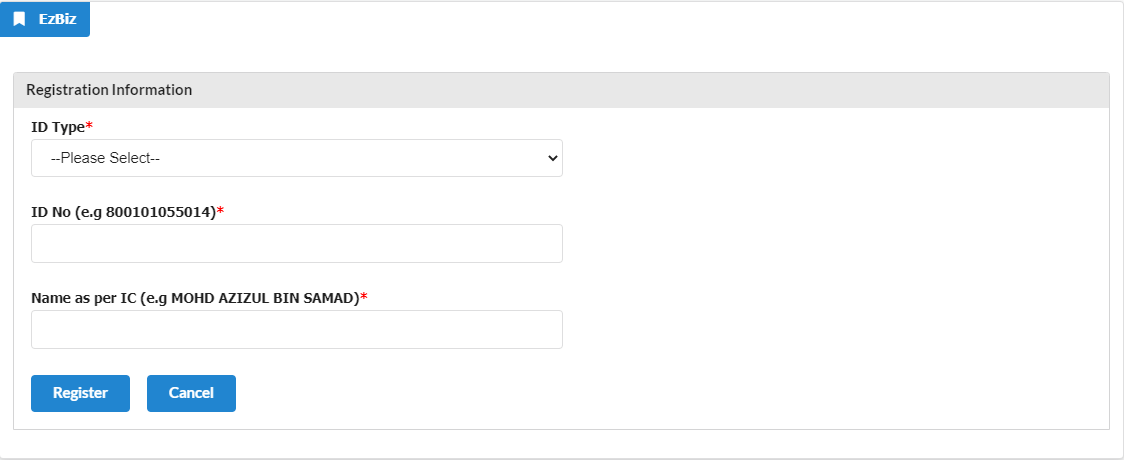
Task: Click the bookmark icon in EzBiz tab
Action: [x=19, y=19]
